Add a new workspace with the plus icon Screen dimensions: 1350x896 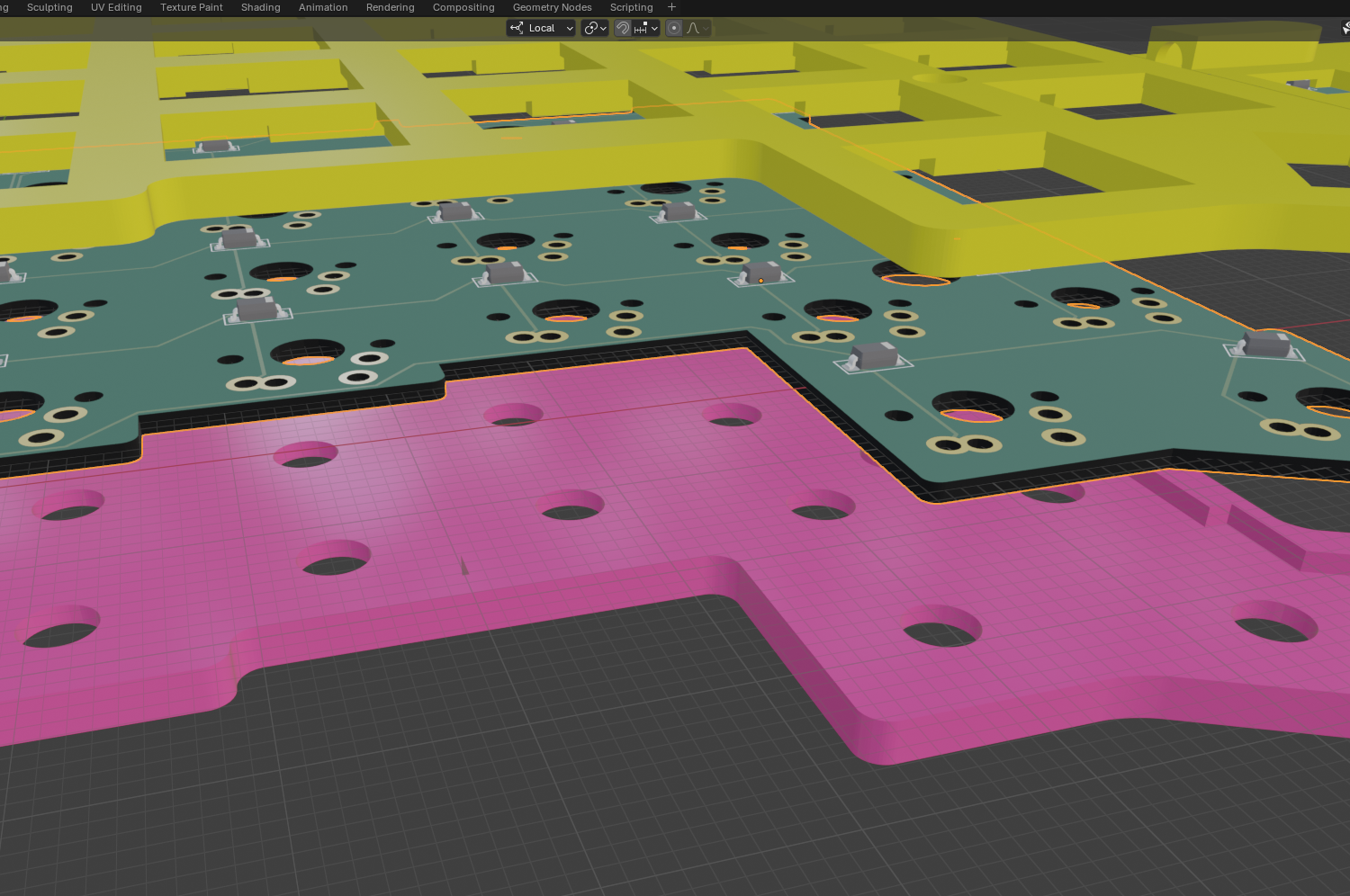pyautogui.click(x=671, y=7)
